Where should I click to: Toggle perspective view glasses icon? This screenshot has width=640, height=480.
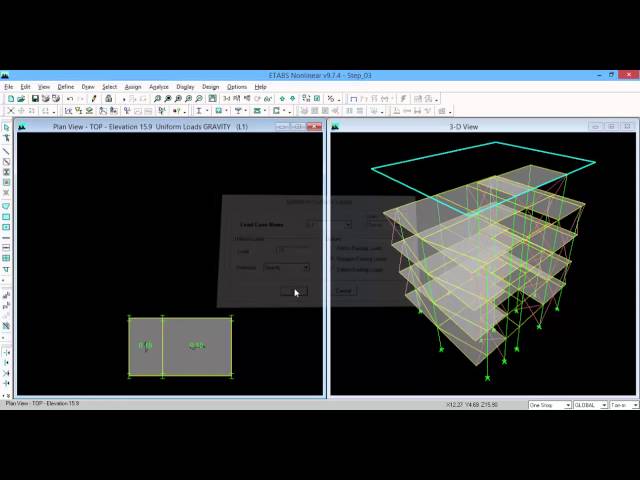pyautogui.click(x=268, y=99)
